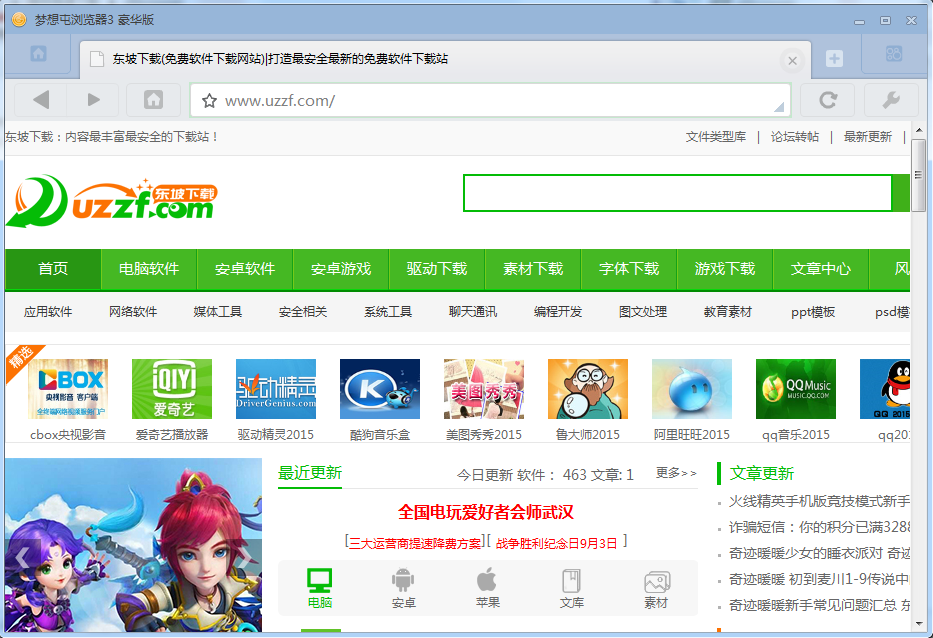Click the game character banner image
Image resolution: width=933 pixels, height=638 pixels.
click(134, 545)
